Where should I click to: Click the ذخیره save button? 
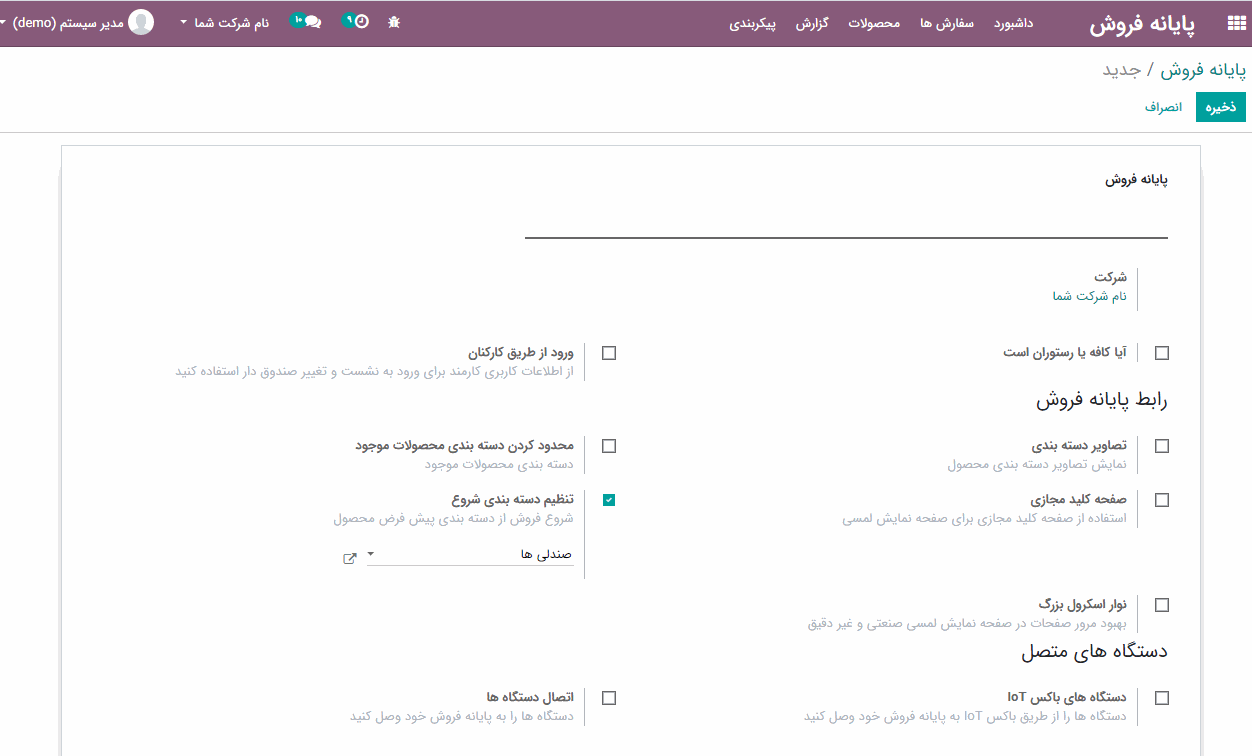1220,106
